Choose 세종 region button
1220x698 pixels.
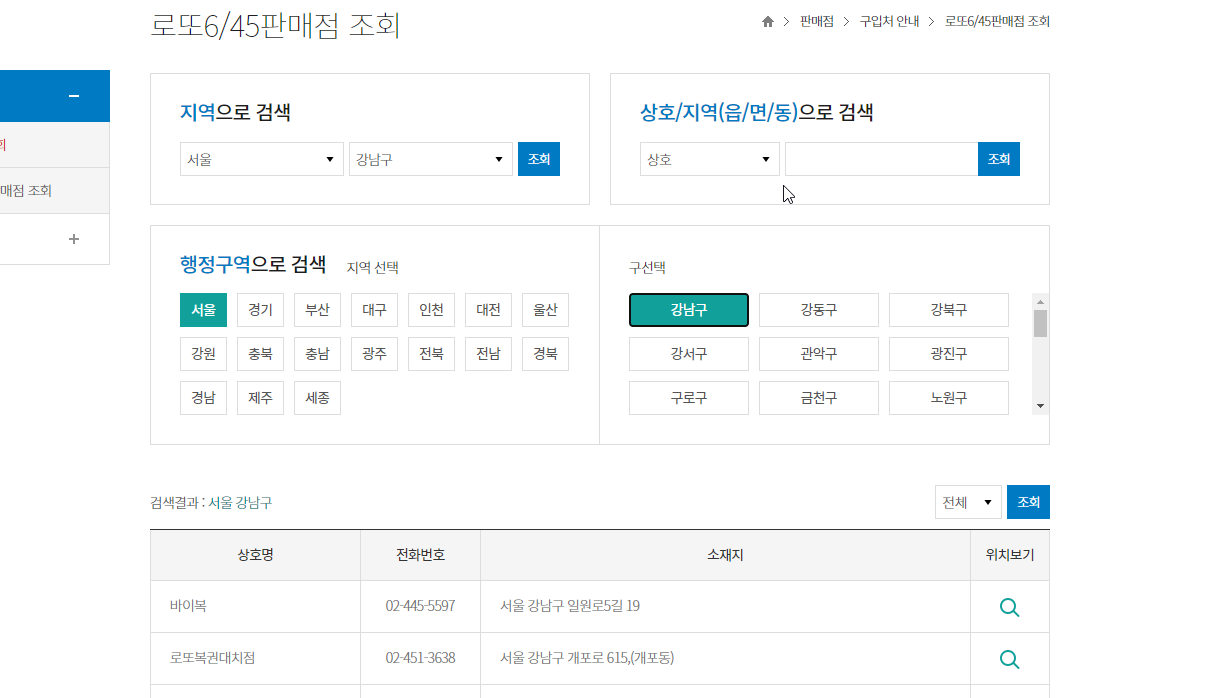317,398
